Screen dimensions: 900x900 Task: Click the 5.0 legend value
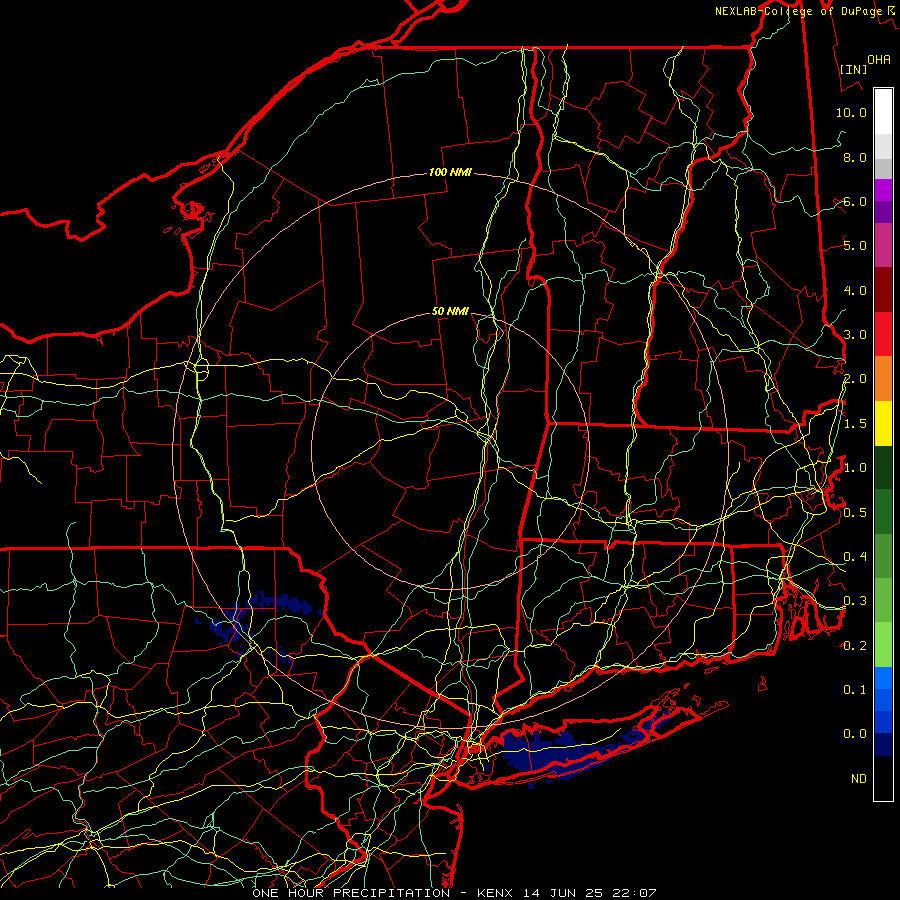[x=855, y=246]
